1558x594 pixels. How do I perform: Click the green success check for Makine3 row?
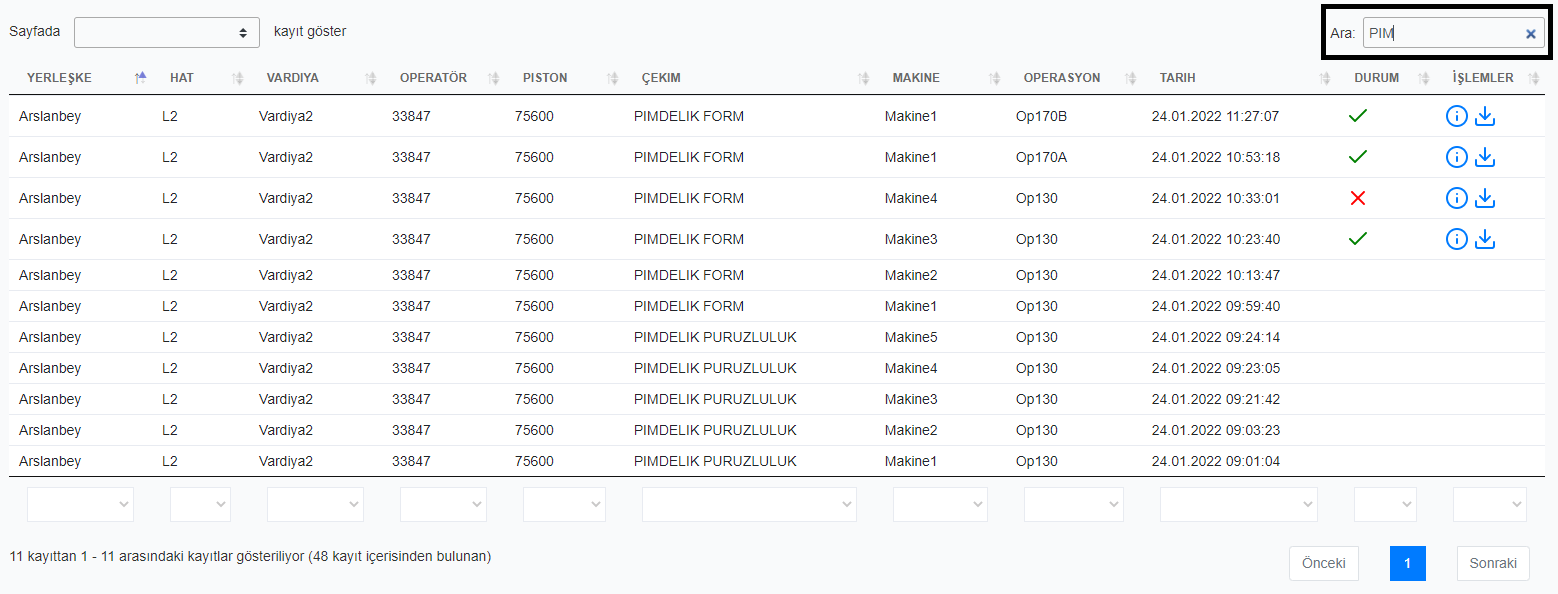click(x=1357, y=239)
